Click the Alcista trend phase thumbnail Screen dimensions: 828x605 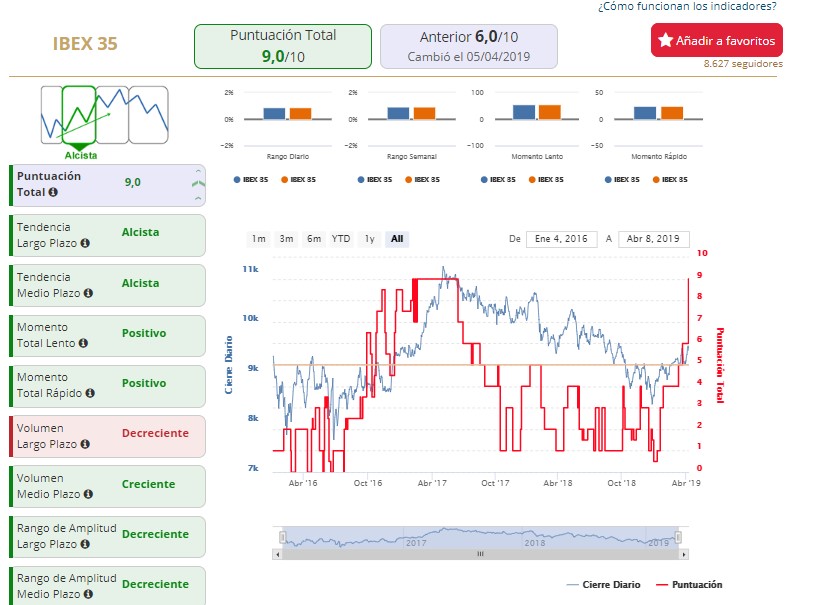pos(79,115)
